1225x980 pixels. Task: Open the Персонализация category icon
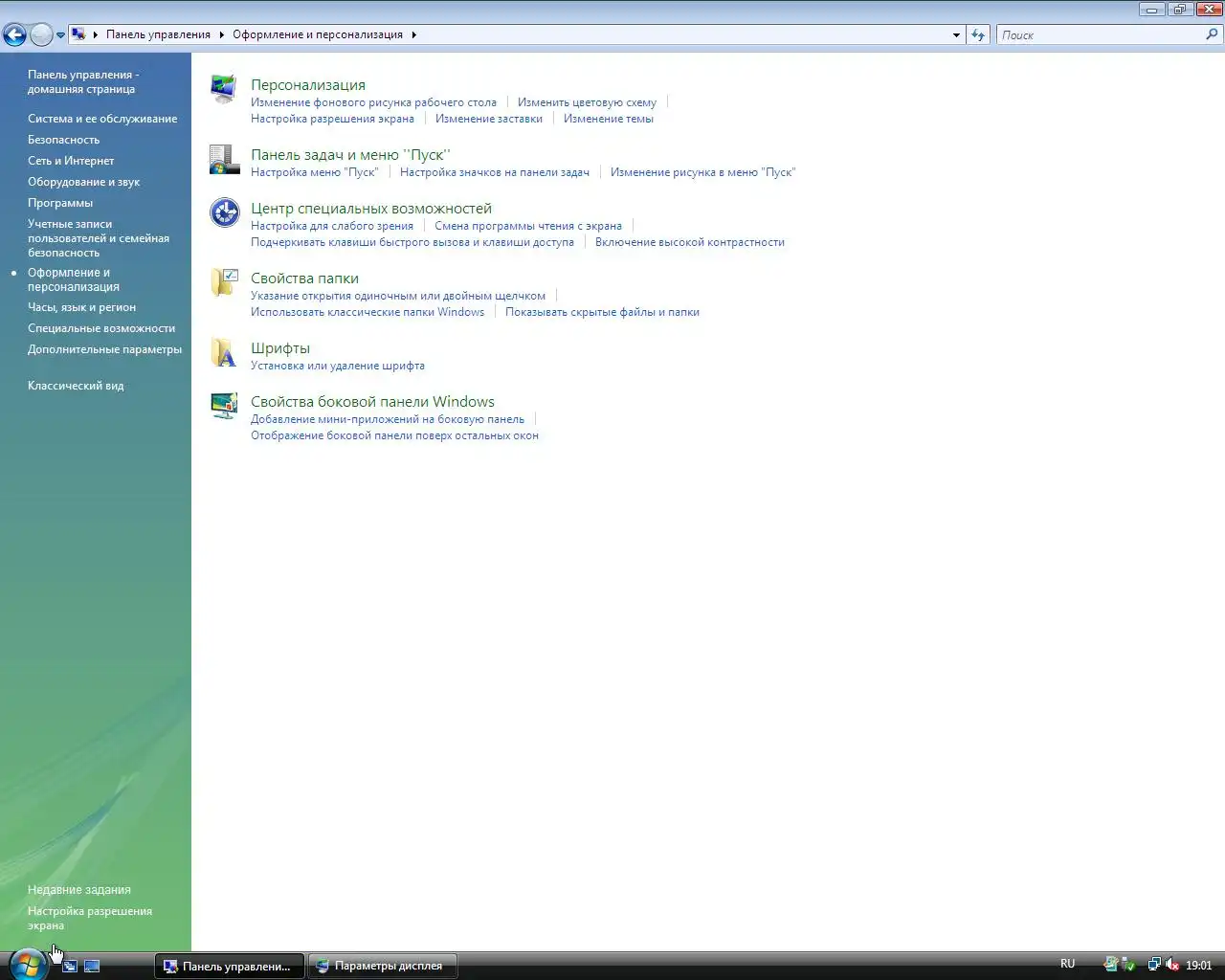point(224,89)
